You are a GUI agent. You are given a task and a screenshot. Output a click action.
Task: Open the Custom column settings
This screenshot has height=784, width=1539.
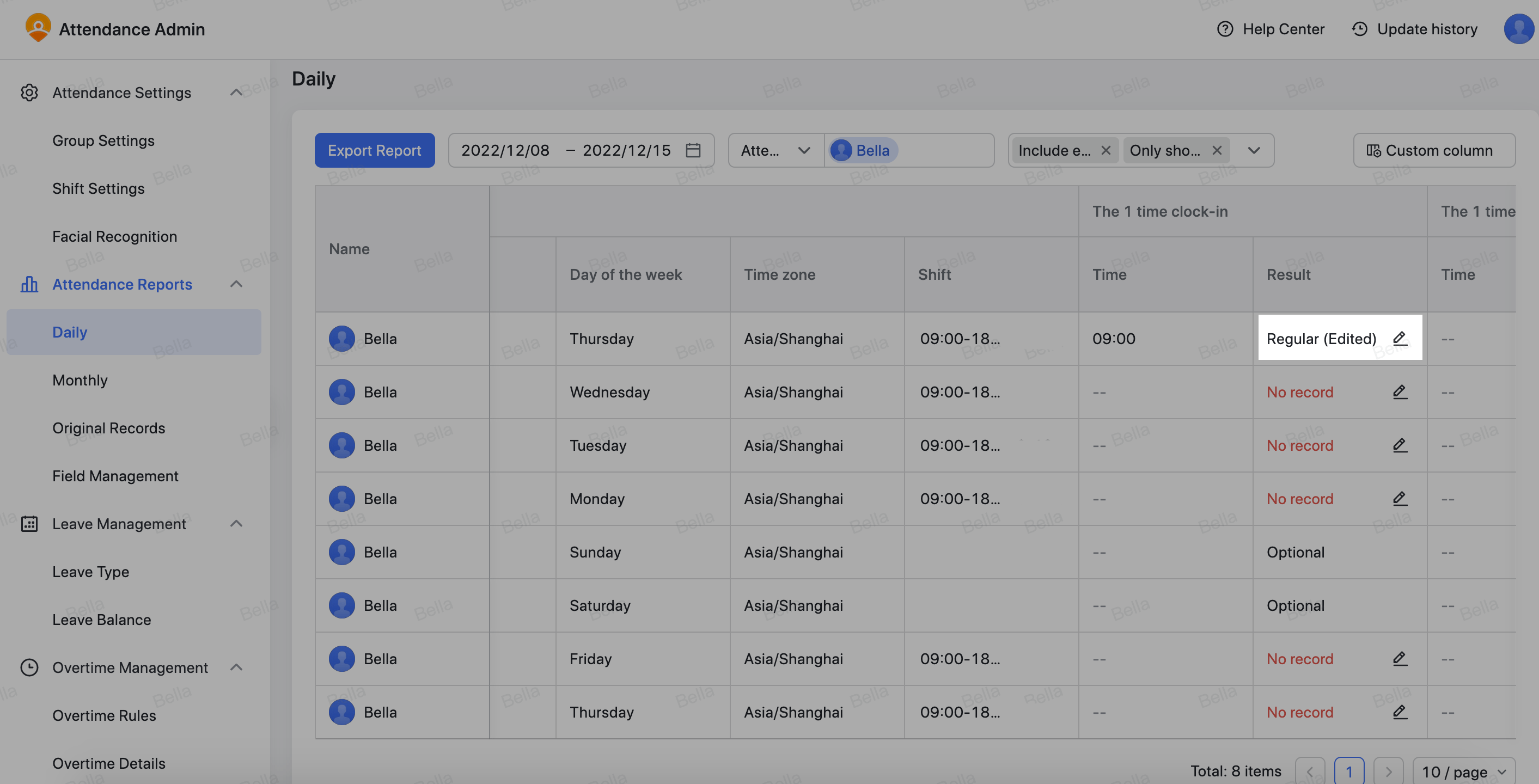(1433, 150)
